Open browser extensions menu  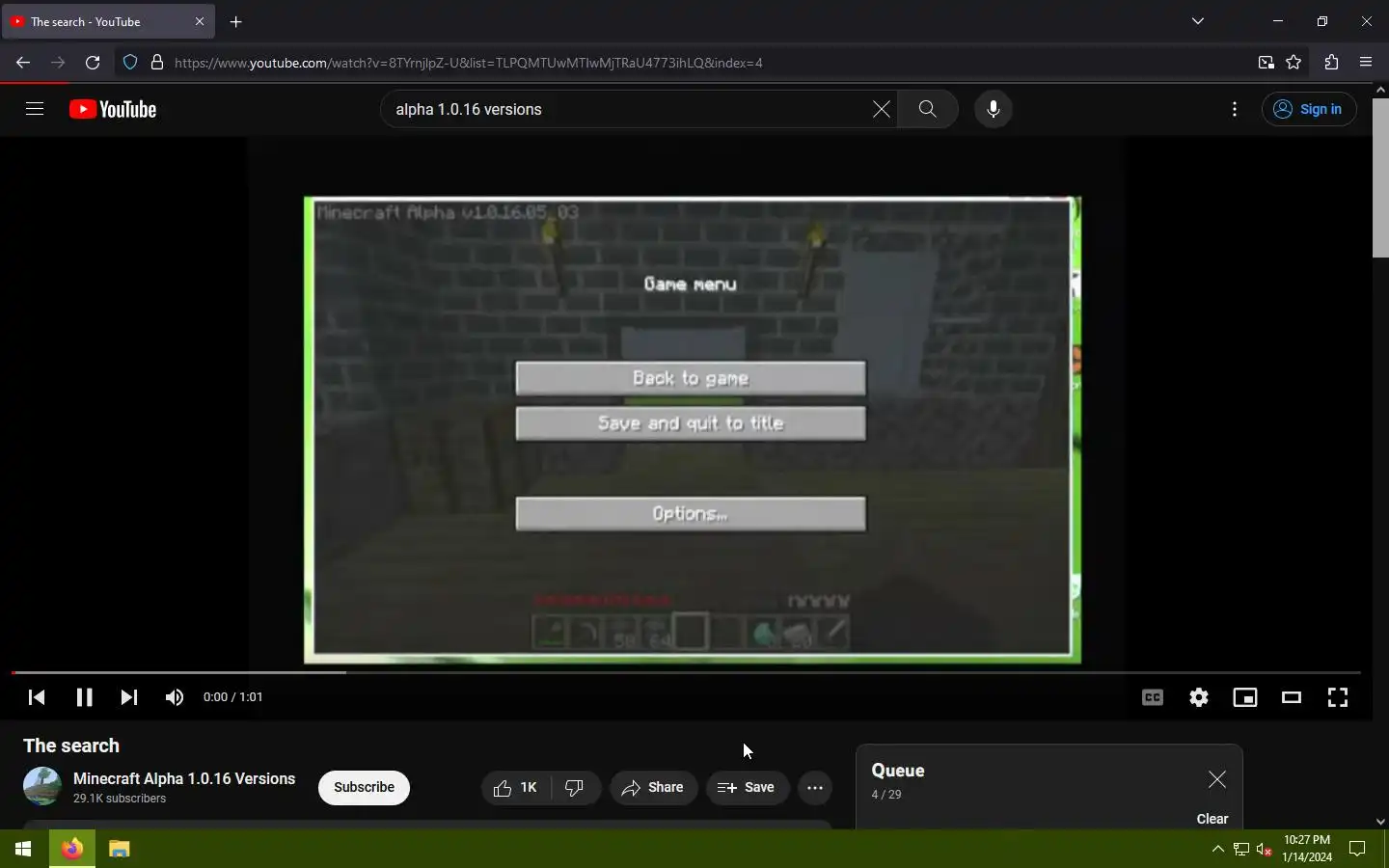coord(1332,63)
